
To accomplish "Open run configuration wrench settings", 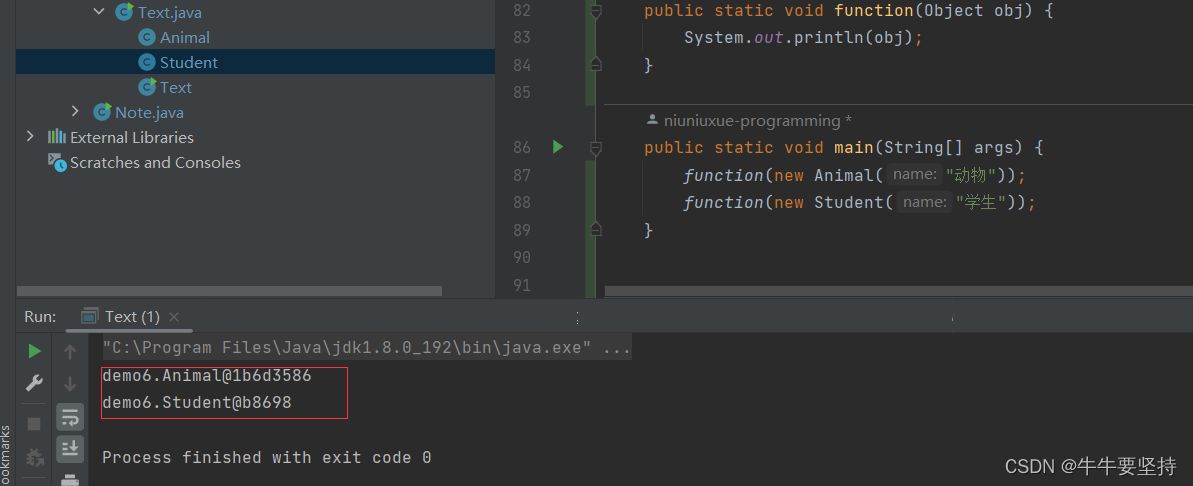I will point(35,383).
